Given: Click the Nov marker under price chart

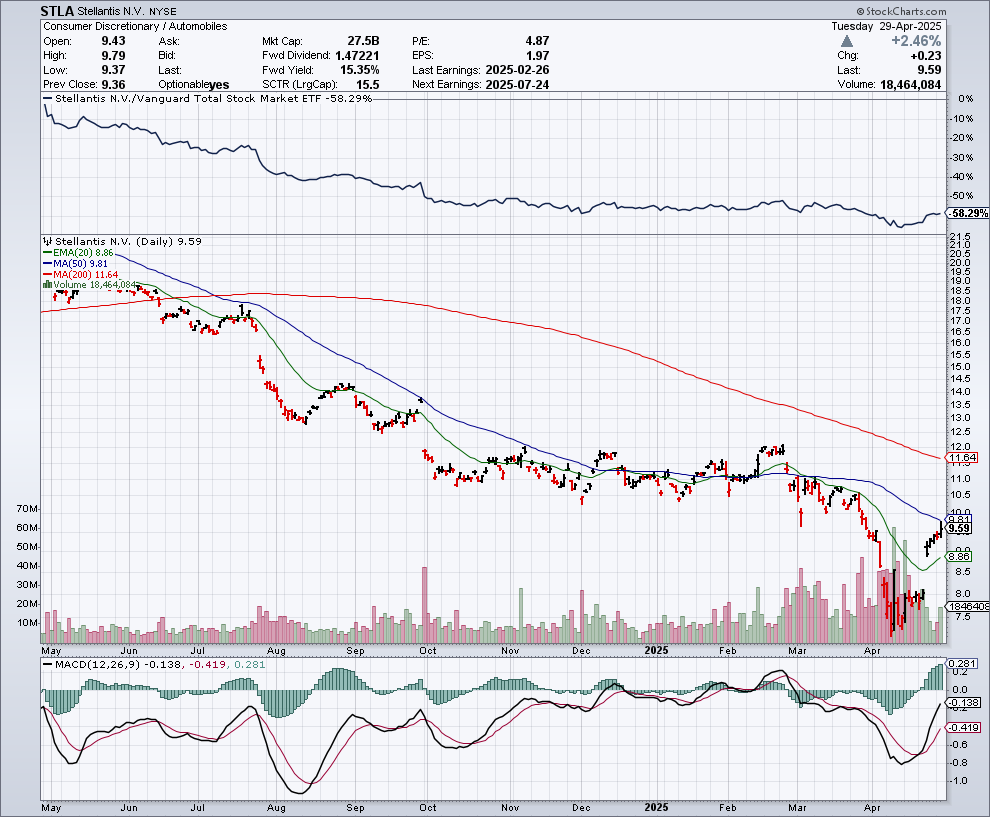Looking at the screenshot, I should click(510, 650).
